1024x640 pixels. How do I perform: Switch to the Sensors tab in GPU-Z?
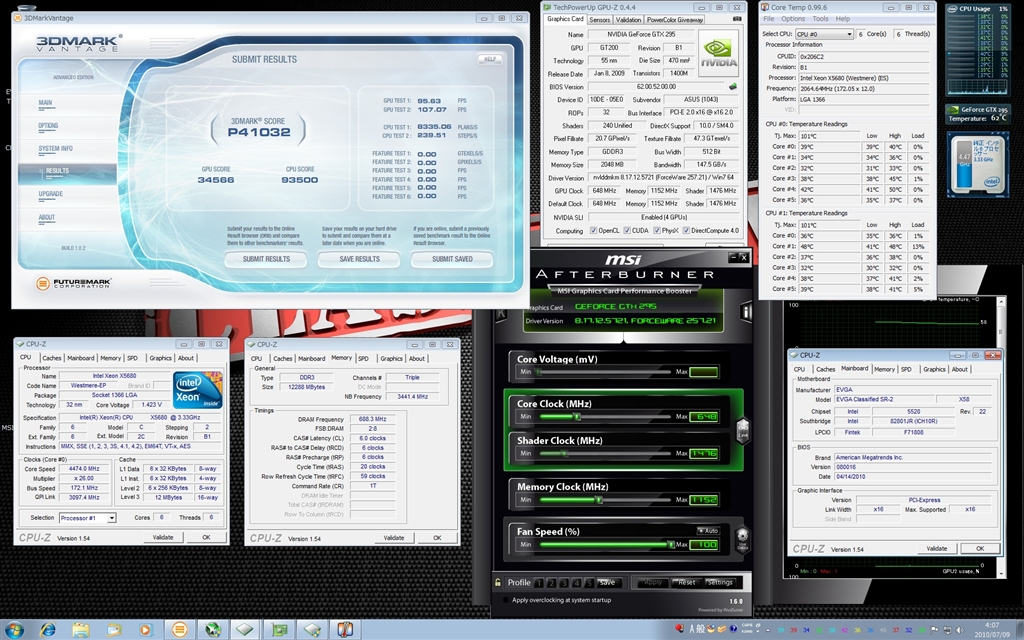coord(600,19)
